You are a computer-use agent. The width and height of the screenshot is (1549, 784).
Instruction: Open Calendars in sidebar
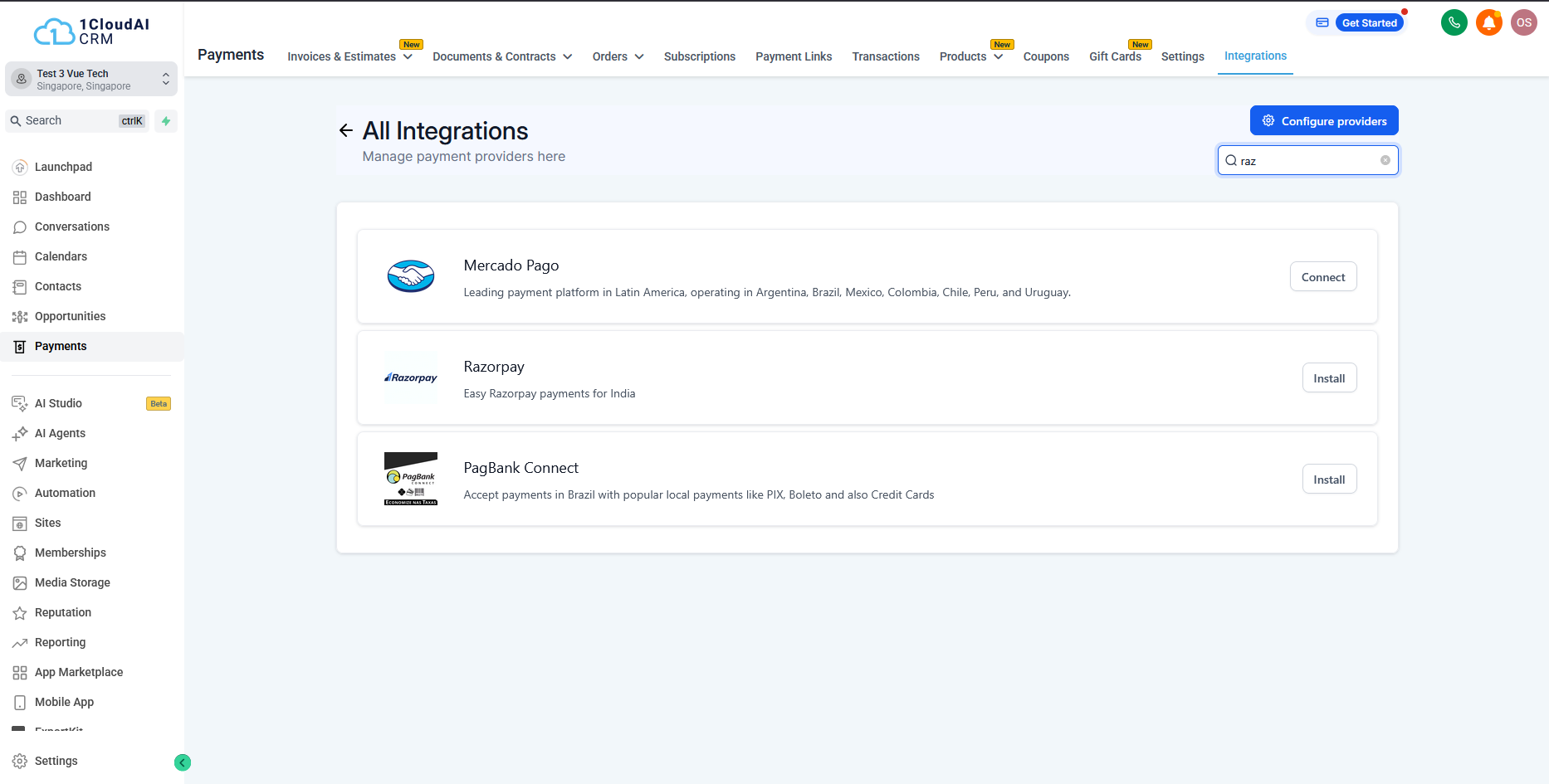[61, 256]
